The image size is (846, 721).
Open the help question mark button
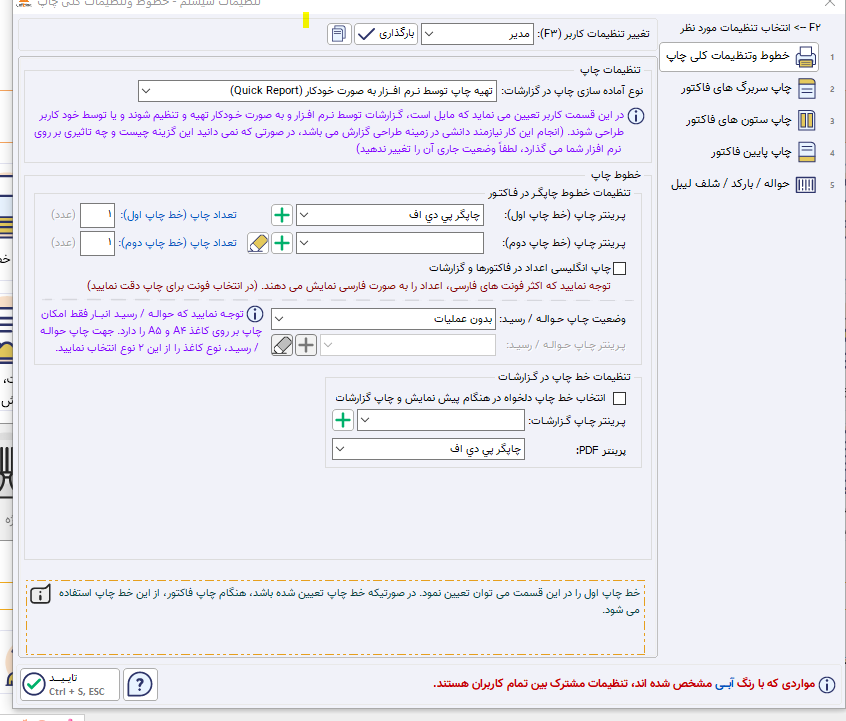[140, 684]
